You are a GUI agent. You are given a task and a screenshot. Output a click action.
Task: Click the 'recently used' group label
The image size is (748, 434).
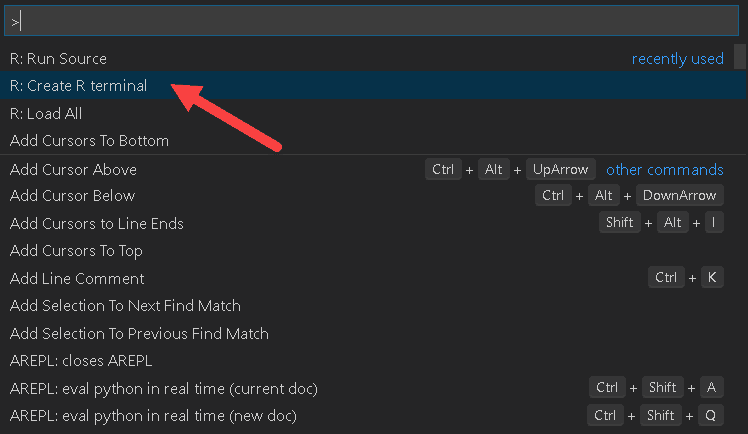(x=677, y=59)
